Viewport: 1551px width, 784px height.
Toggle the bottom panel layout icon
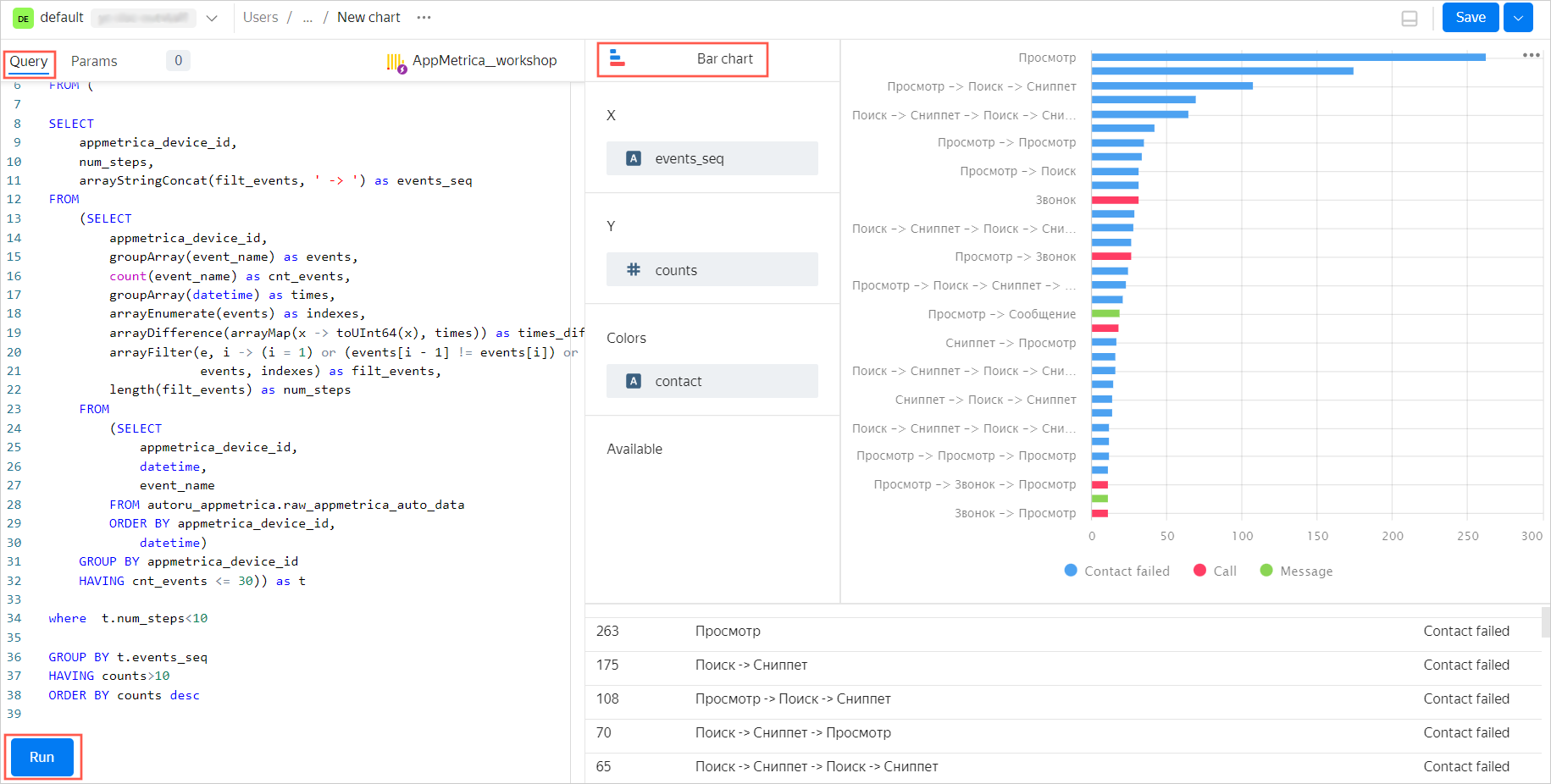(x=1410, y=19)
